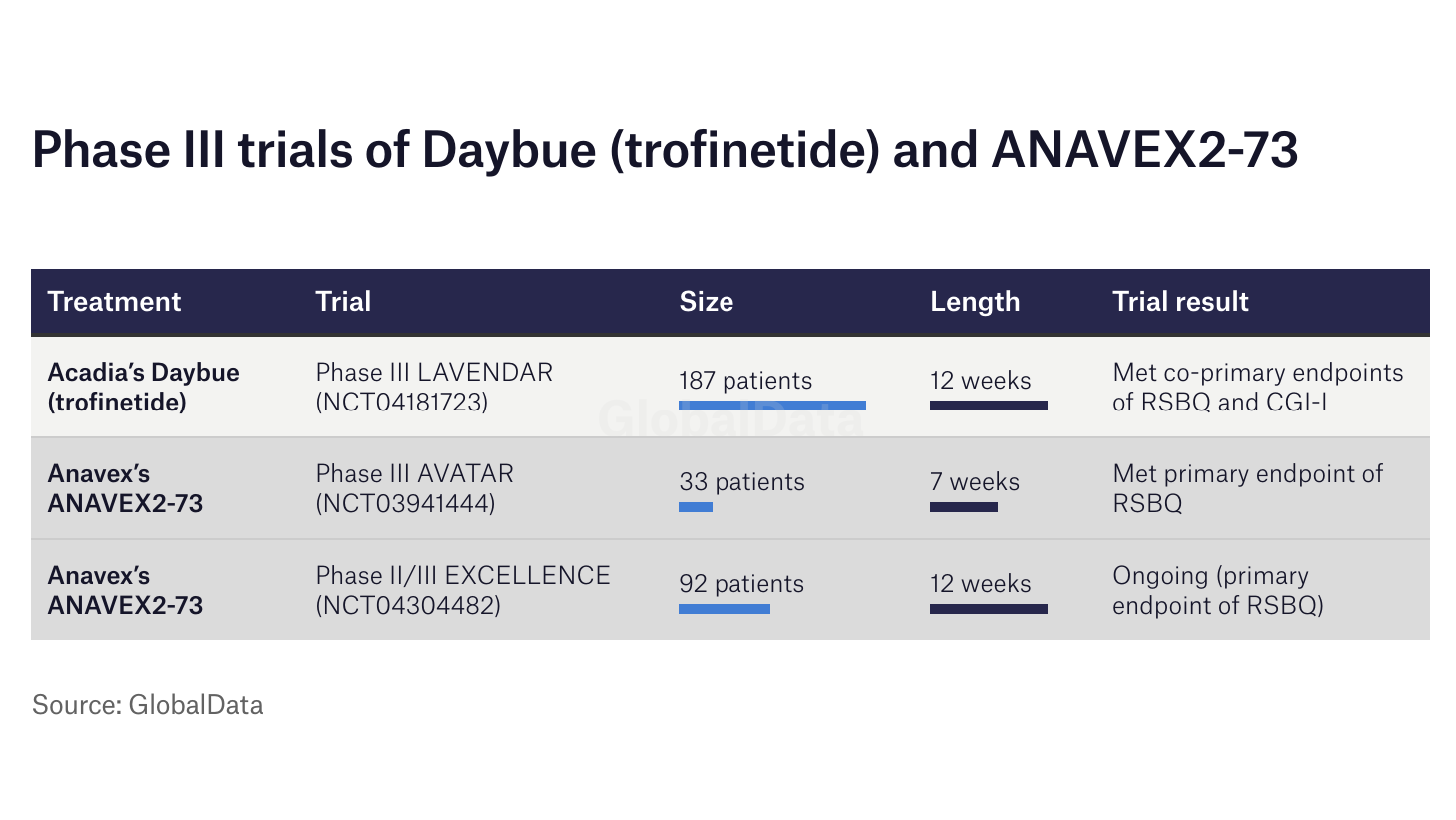Click the Trial column header
This screenshot has height=820, width=1456.
(x=343, y=302)
